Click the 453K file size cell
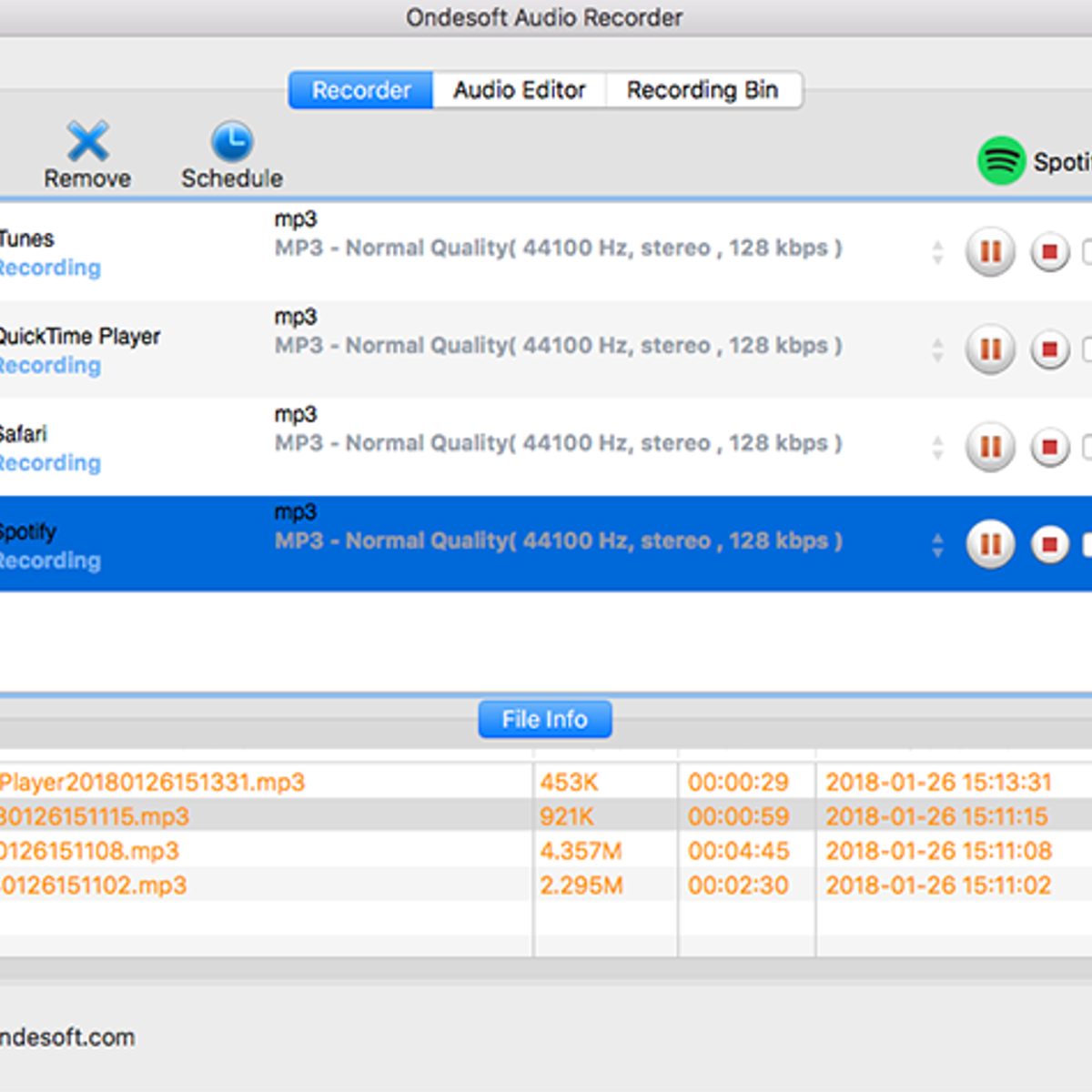The height and width of the screenshot is (1092, 1092). click(x=569, y=782)
